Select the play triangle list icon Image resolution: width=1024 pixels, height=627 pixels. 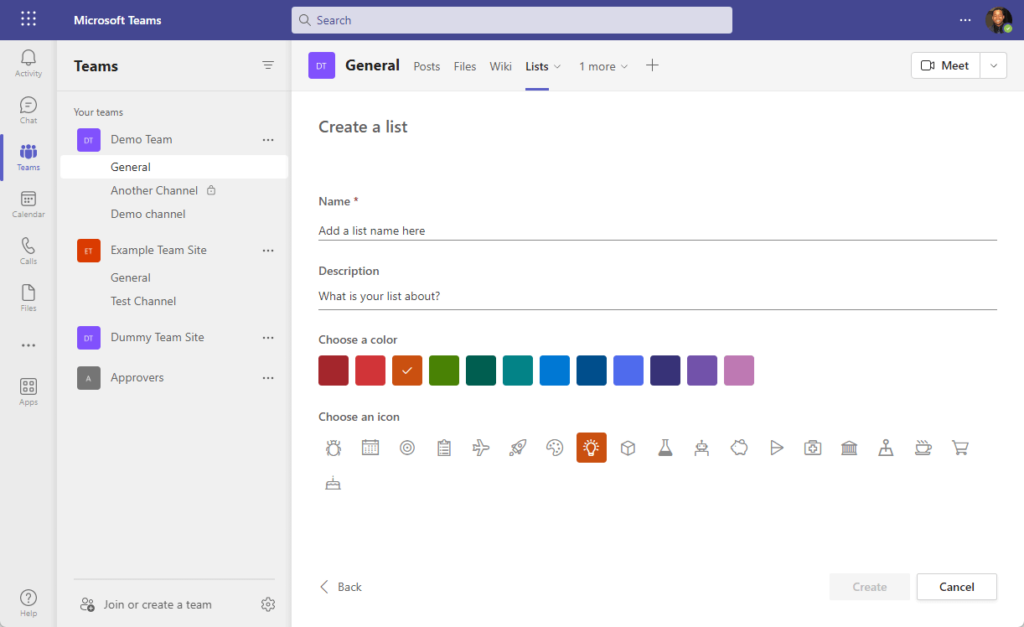776,447
